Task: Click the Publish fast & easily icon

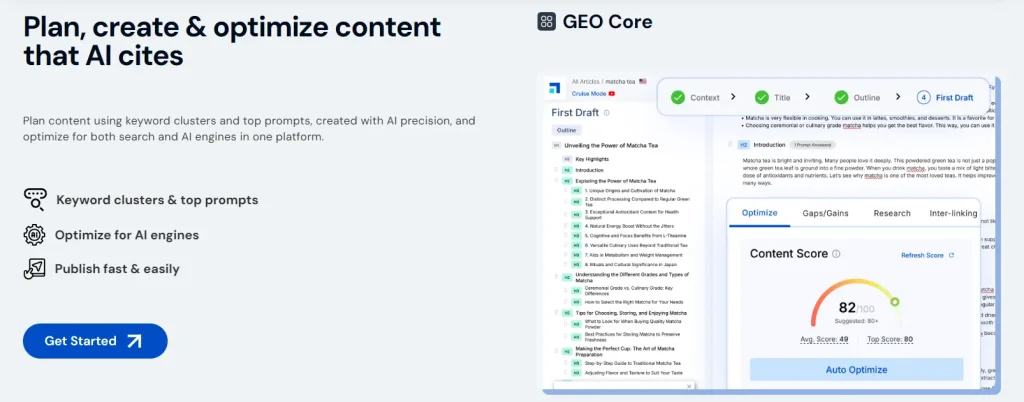Action: click(x=35, y=268)
